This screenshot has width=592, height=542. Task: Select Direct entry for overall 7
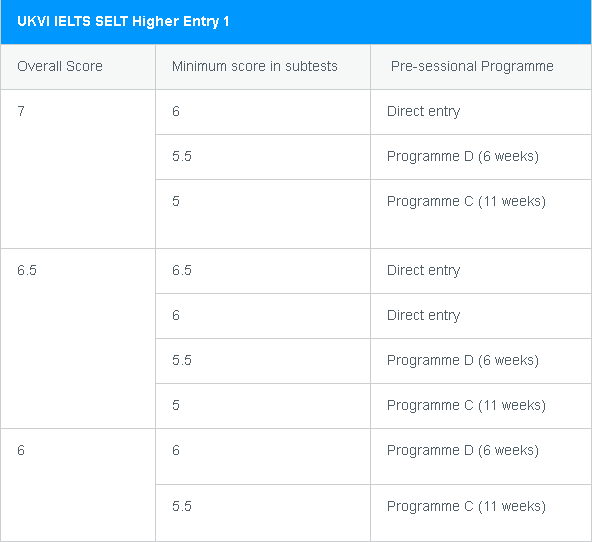pyautogui.click(x=424, y=111)
